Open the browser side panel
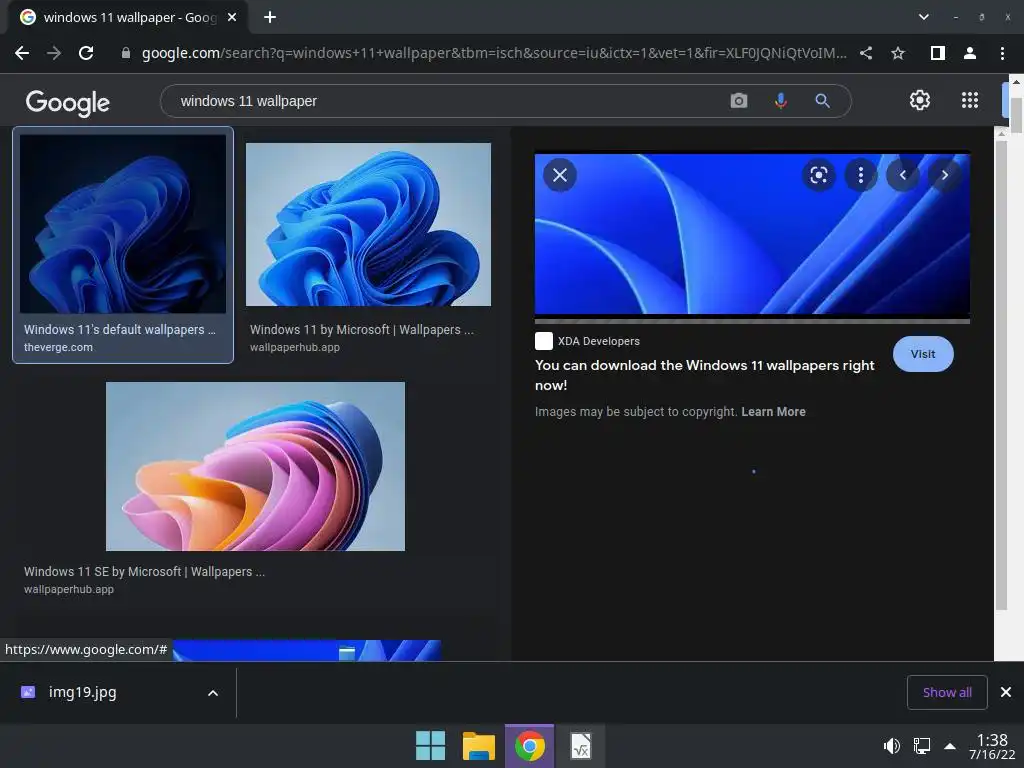The width and height of the screenshot is (1024, 768). [938, 53]
